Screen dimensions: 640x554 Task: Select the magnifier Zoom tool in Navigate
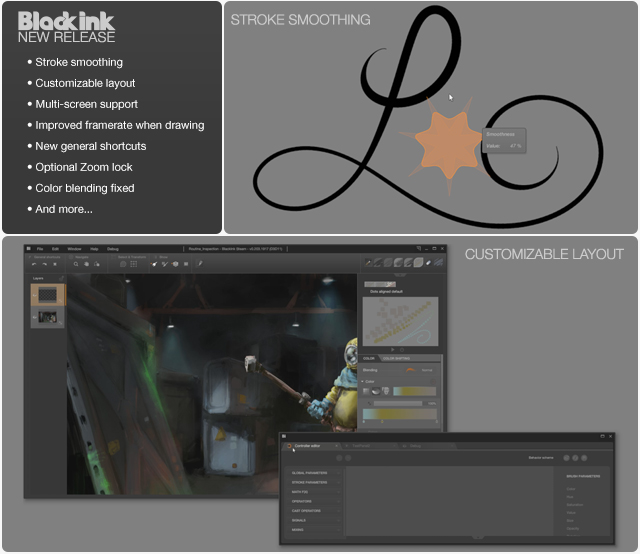click(76, 264)
